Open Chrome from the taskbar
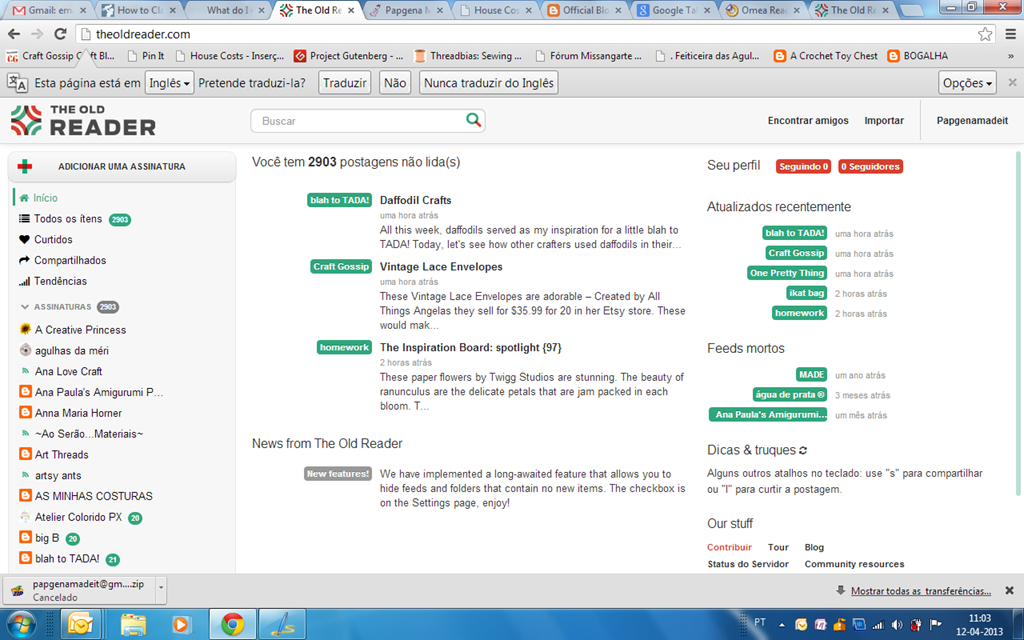Viewport: 1024px width, 640px height. [x=232, y=624]
